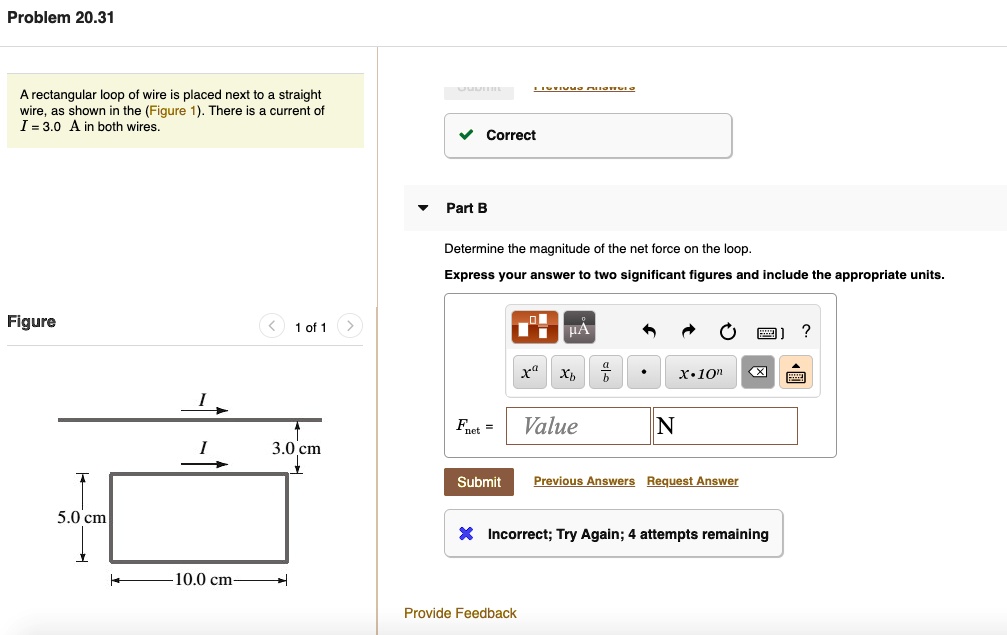Screen dimensions: 1007x635
Task: Go to next figure arrow
Action: coord(350,326)
